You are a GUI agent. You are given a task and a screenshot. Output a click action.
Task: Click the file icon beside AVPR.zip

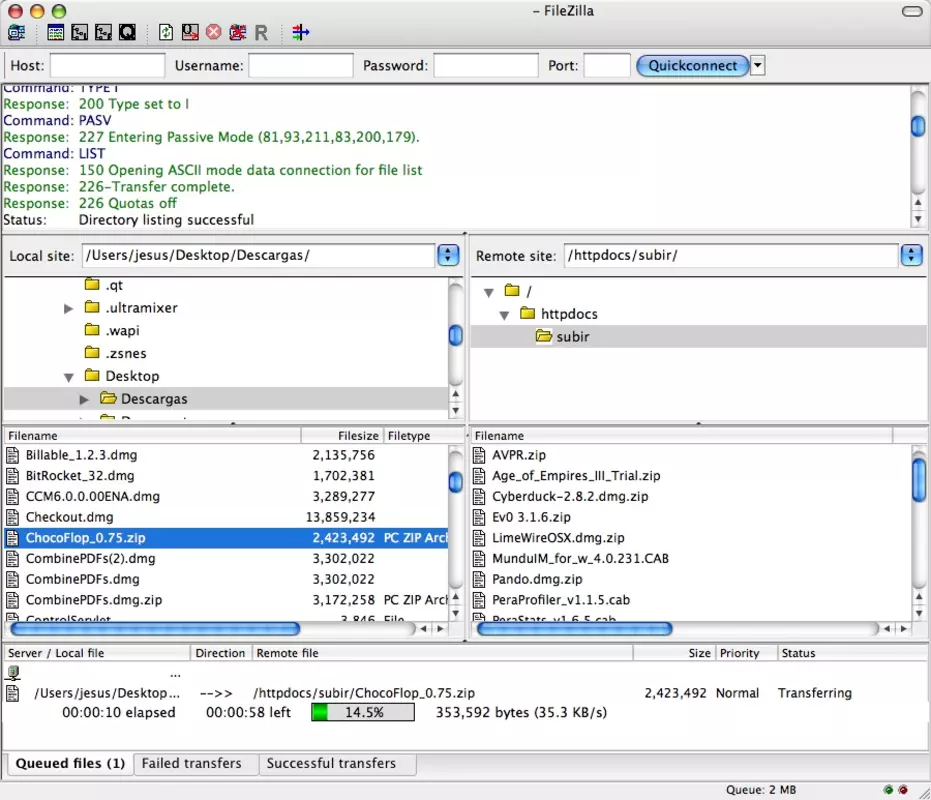click(479, 455)
